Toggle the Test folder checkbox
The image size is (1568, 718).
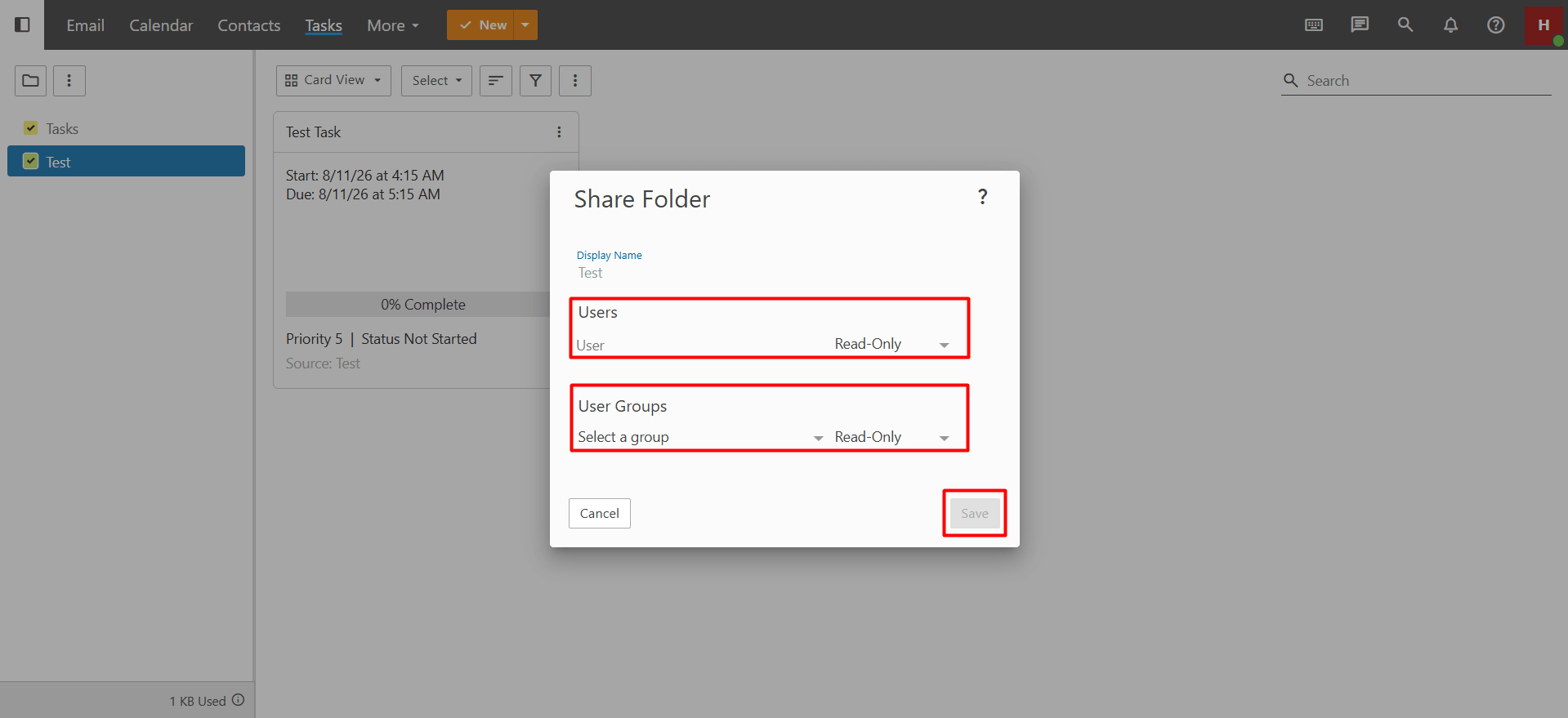coord(31,161)
